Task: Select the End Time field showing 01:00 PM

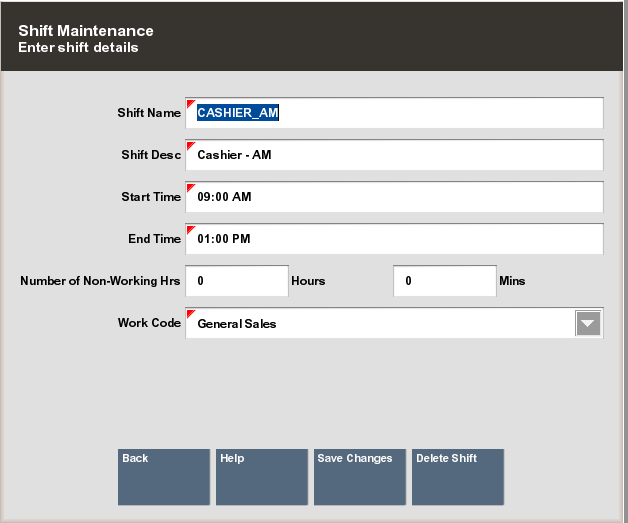Action: click(394, 239)
